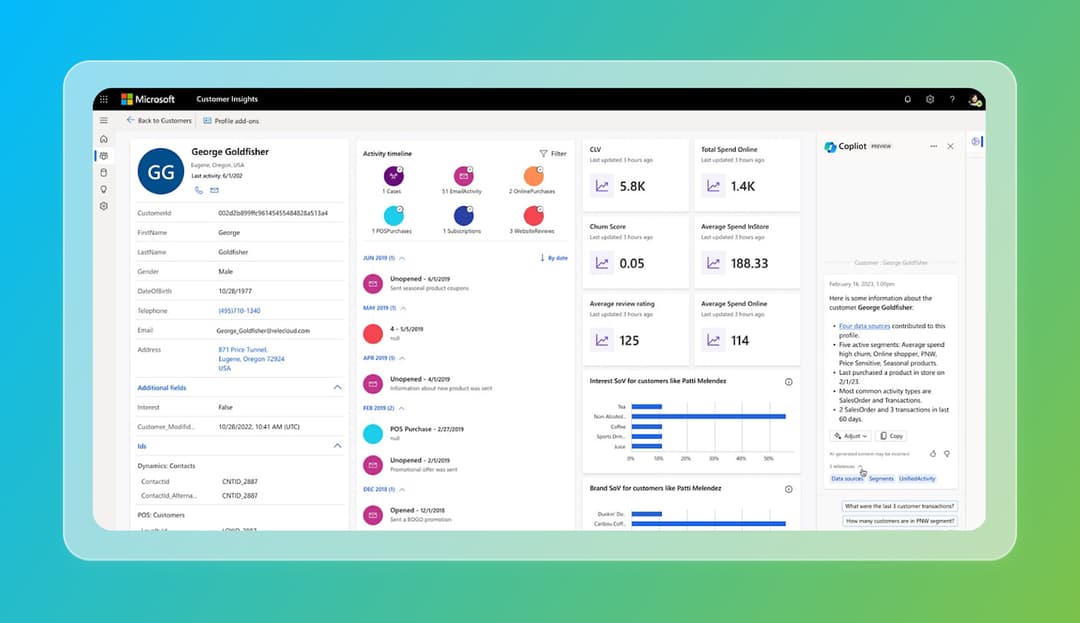Open info icon on Interest SoV chart
Screen dimensions: 1080x623
(x=788, y=382)
